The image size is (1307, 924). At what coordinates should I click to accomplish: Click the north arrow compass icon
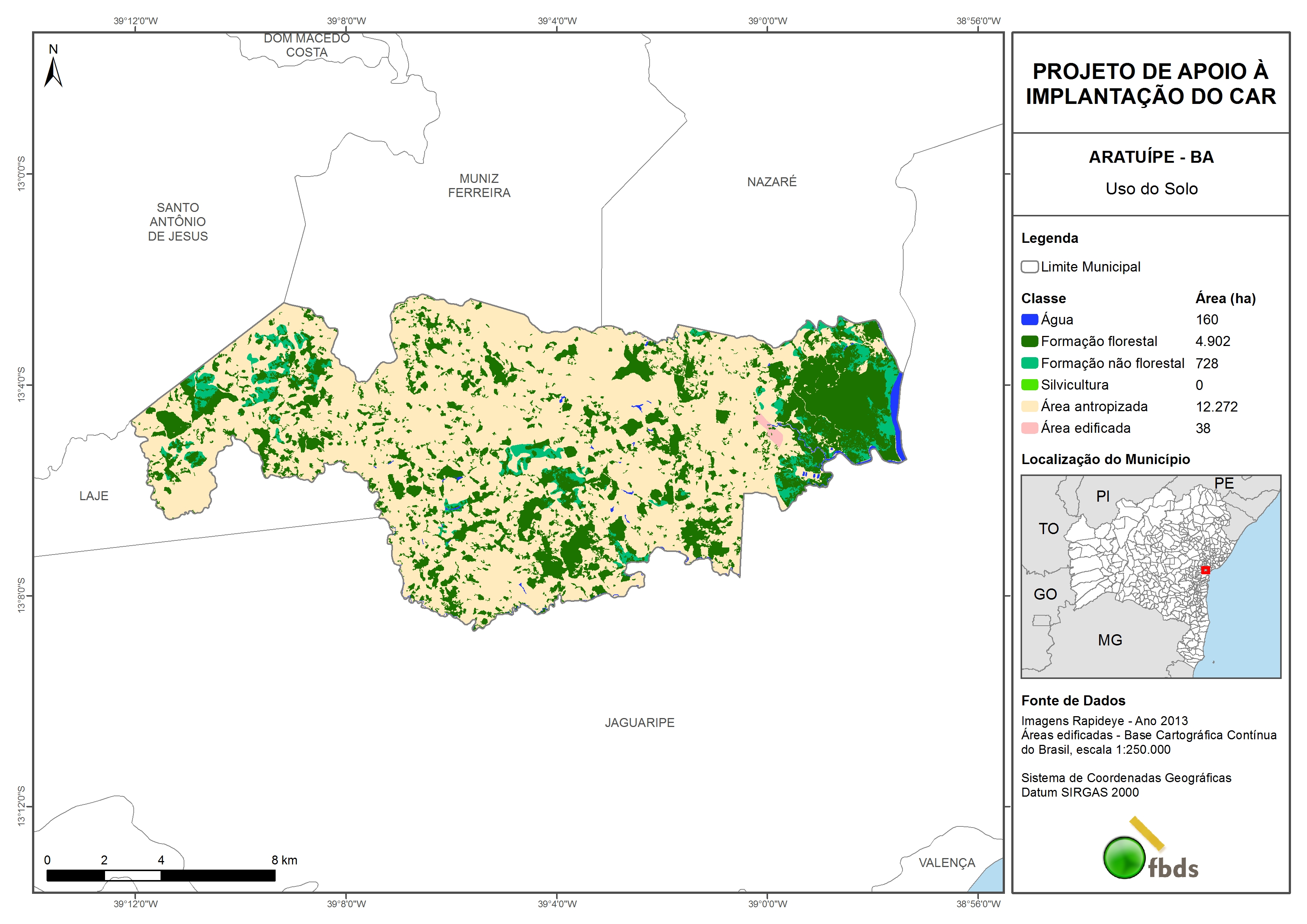pyautogui.click(x=53, y=71)
